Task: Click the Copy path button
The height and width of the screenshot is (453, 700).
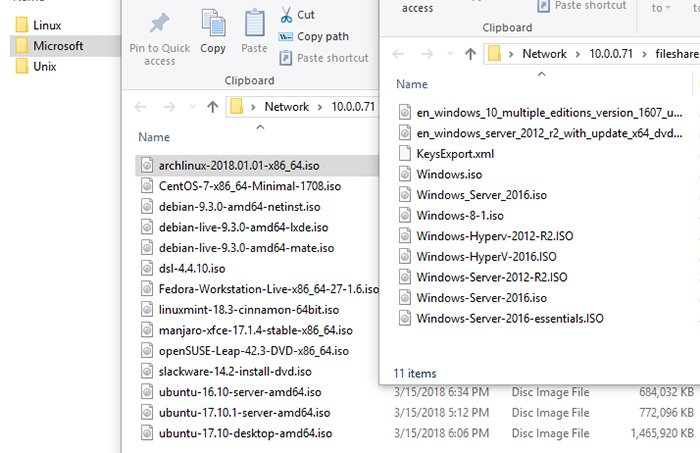Action: tap(313, 37)
